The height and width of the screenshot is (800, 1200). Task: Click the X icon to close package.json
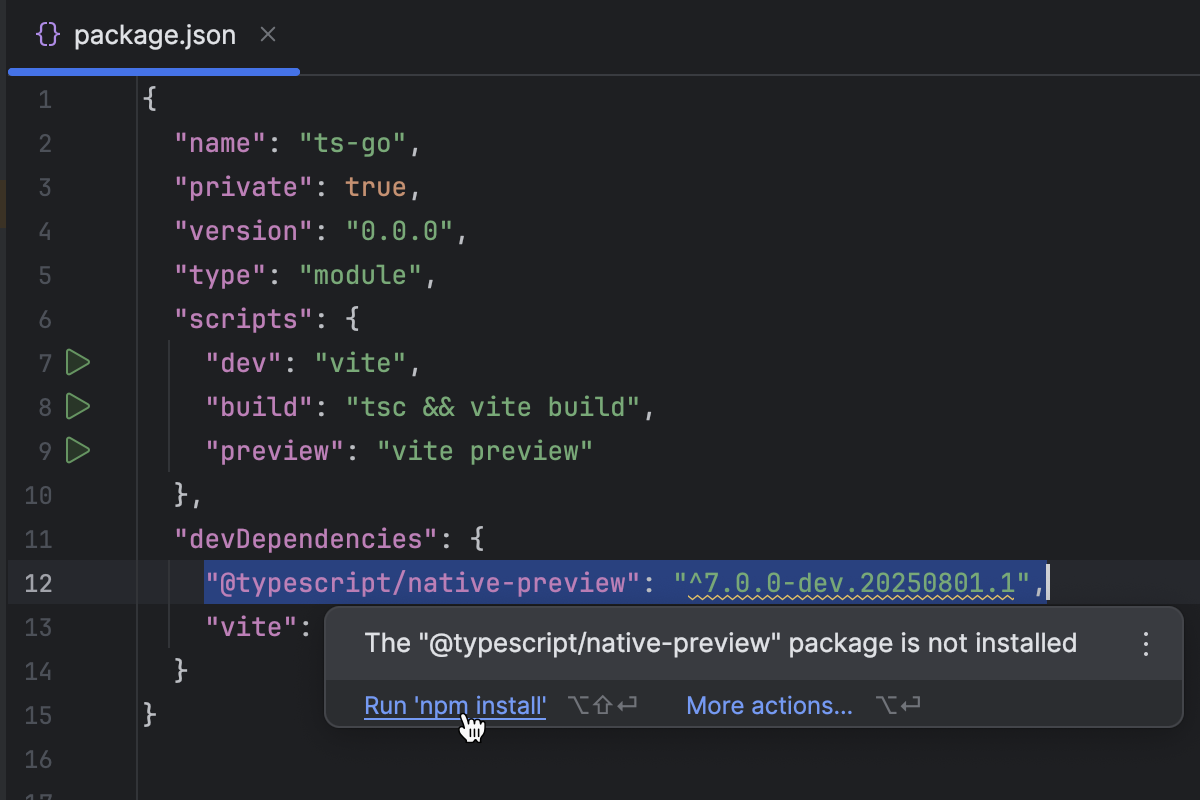tap(267, 34)
